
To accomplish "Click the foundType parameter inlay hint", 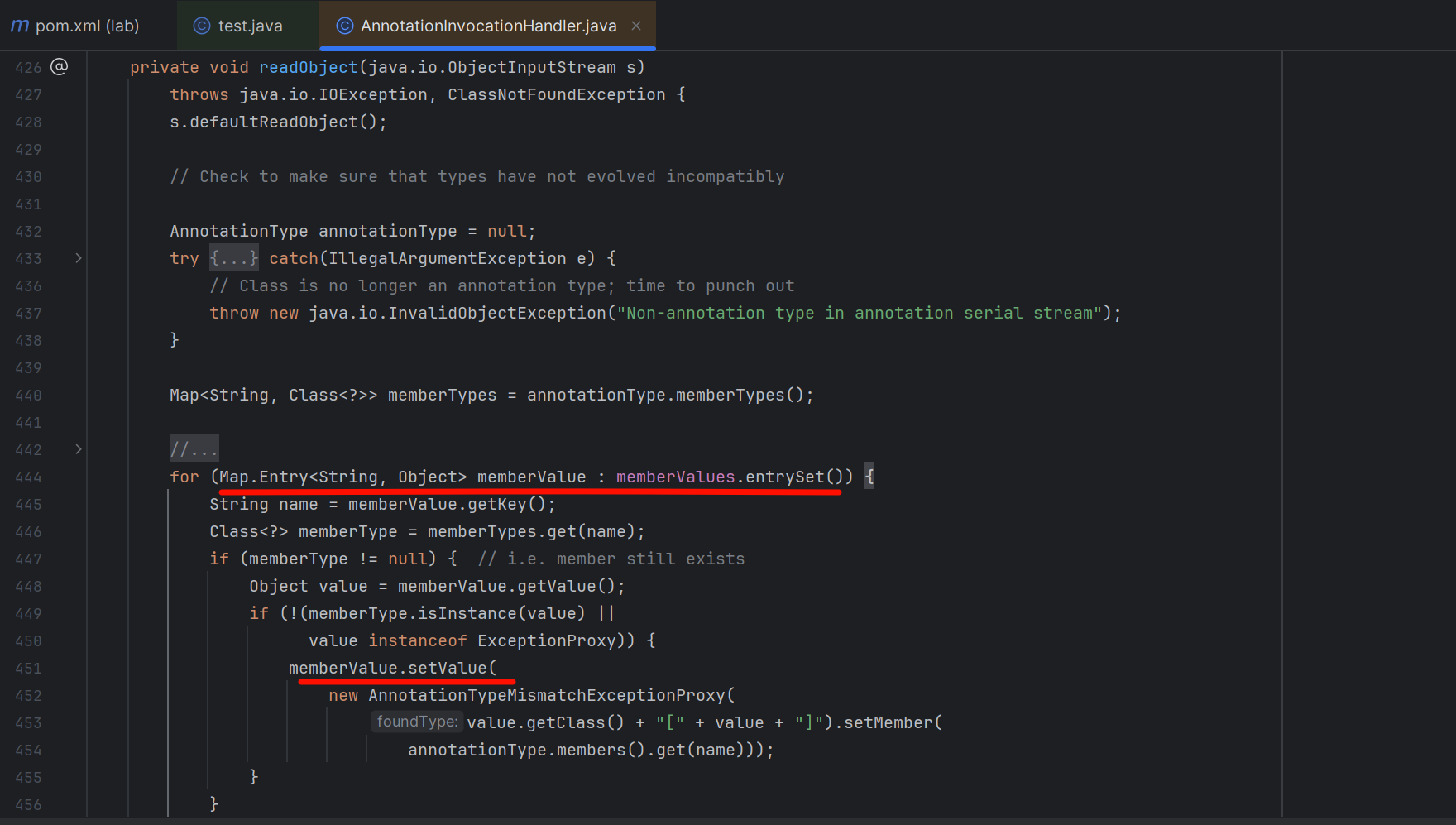I will [x=416, y=722].
